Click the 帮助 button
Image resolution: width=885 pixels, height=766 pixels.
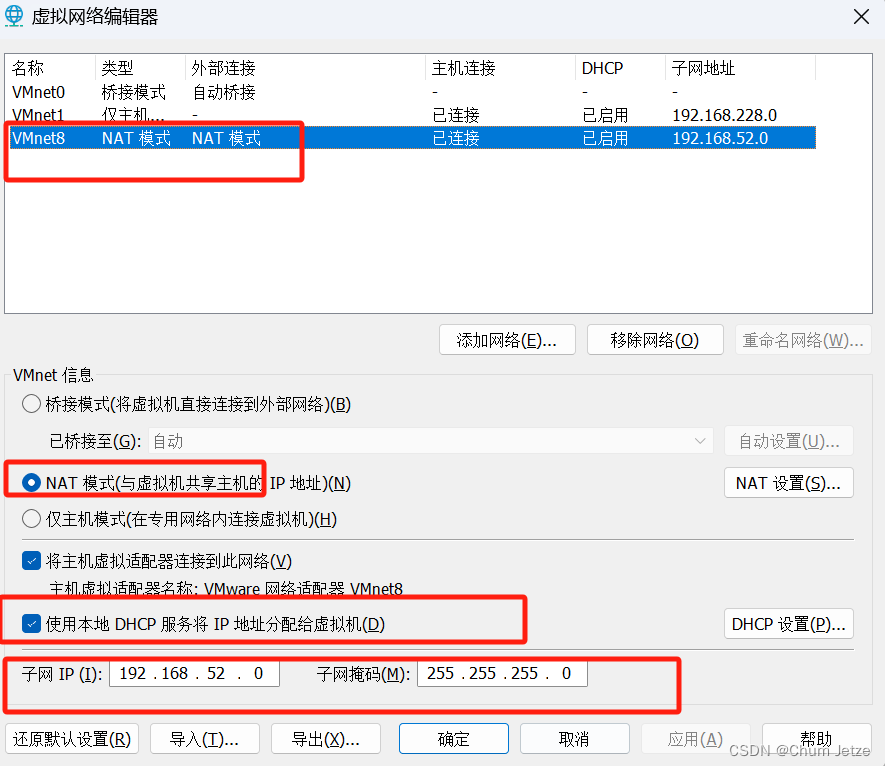816,739
